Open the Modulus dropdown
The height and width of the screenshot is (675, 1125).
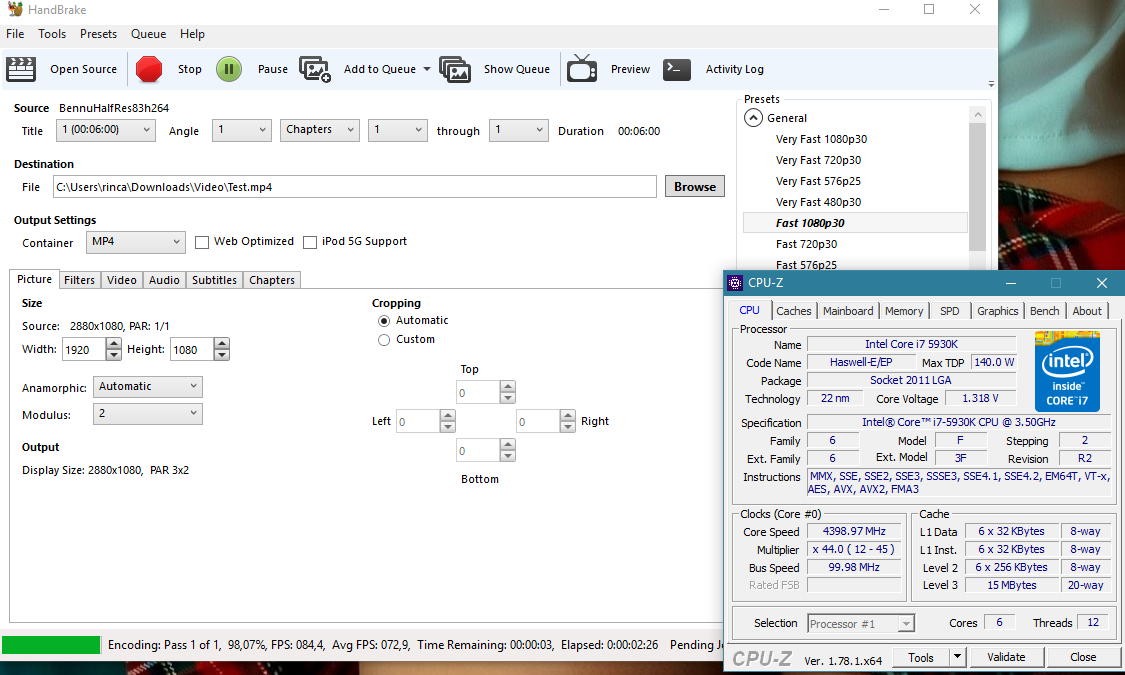point(148,414)
